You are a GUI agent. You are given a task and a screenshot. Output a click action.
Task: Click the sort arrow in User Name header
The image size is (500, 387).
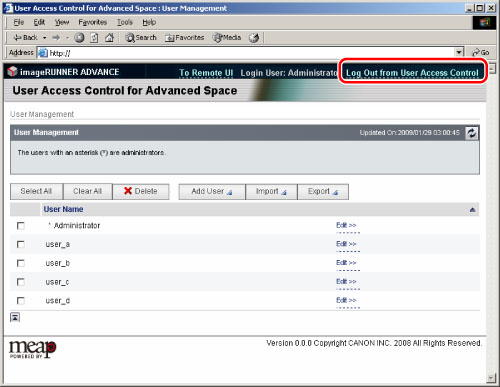(x=472, y=210)
